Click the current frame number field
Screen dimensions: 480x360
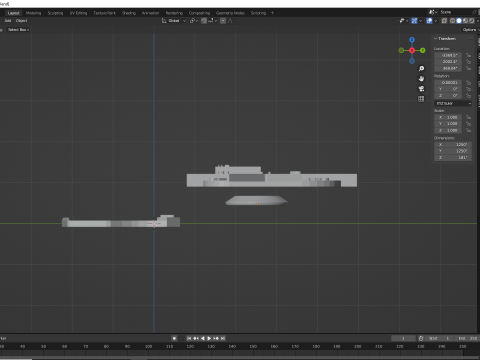click(x=403, y=338)
